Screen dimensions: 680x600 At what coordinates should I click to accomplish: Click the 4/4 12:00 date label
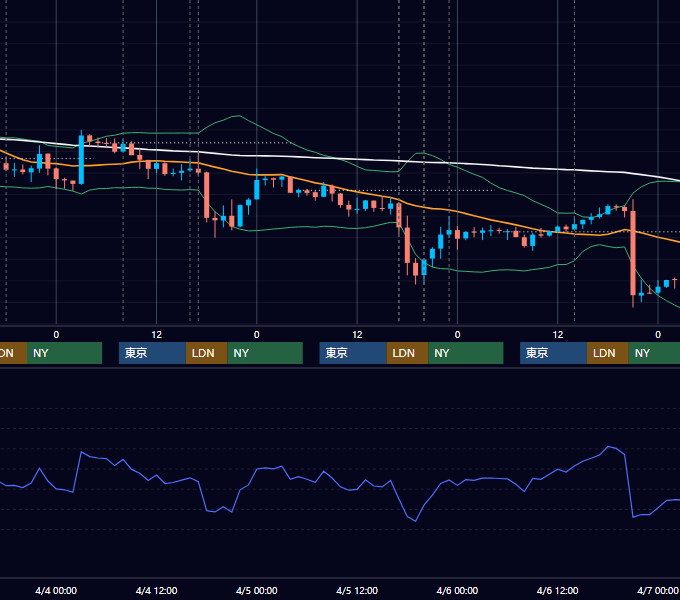[156, 590]
